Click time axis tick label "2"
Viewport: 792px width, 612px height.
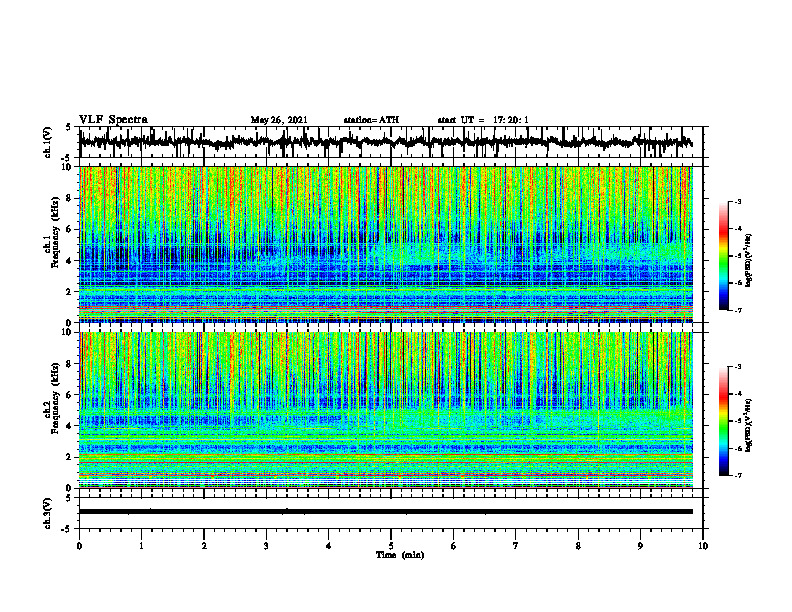204,546
